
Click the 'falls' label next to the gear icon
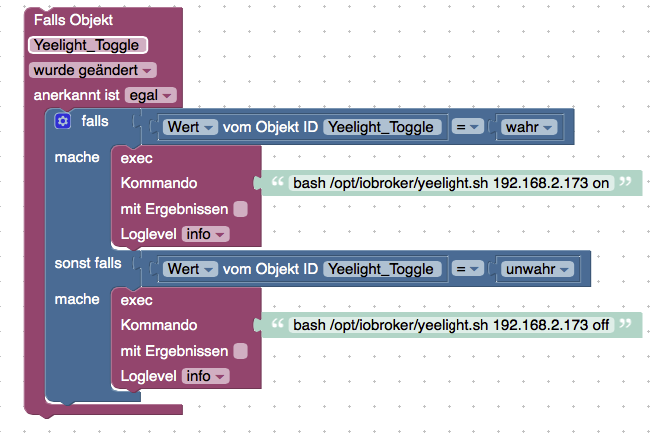click(x=95, y=121)
